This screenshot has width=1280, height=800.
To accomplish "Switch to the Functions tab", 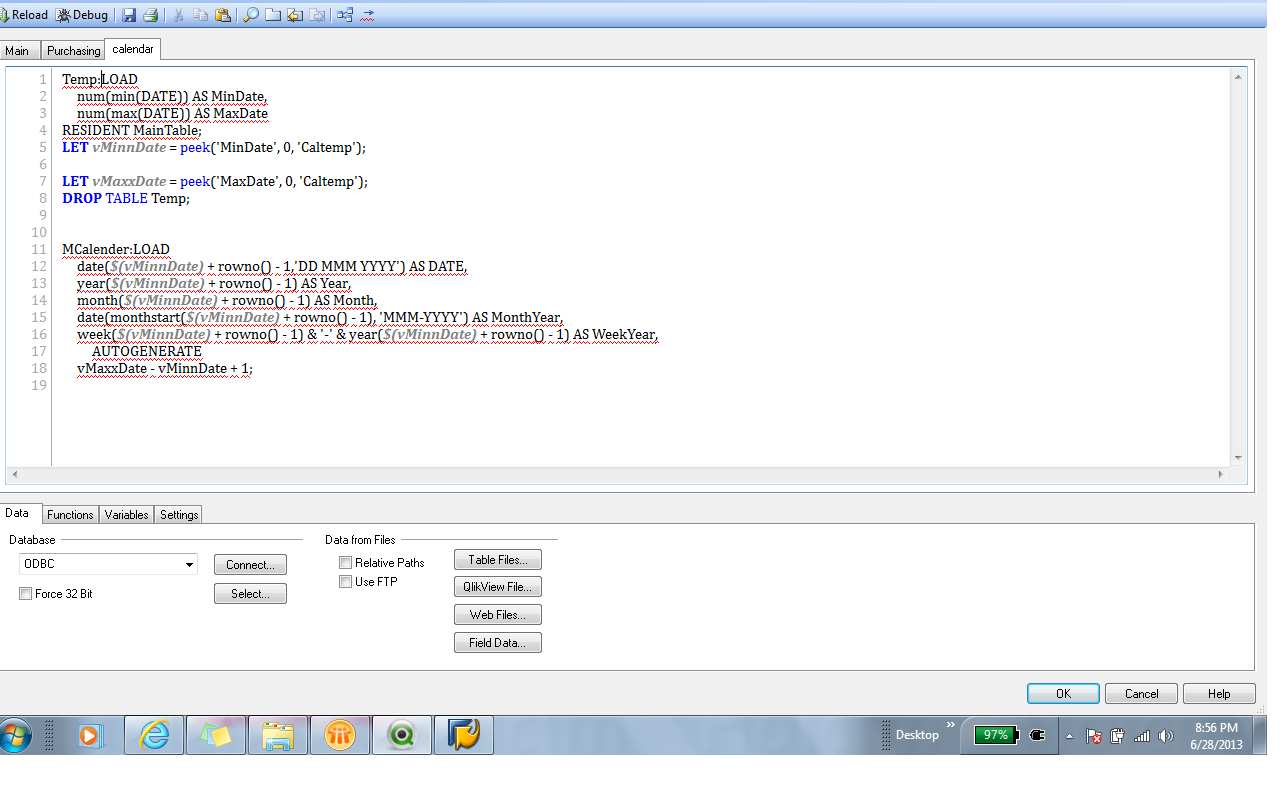I will [x=70, y=515].
